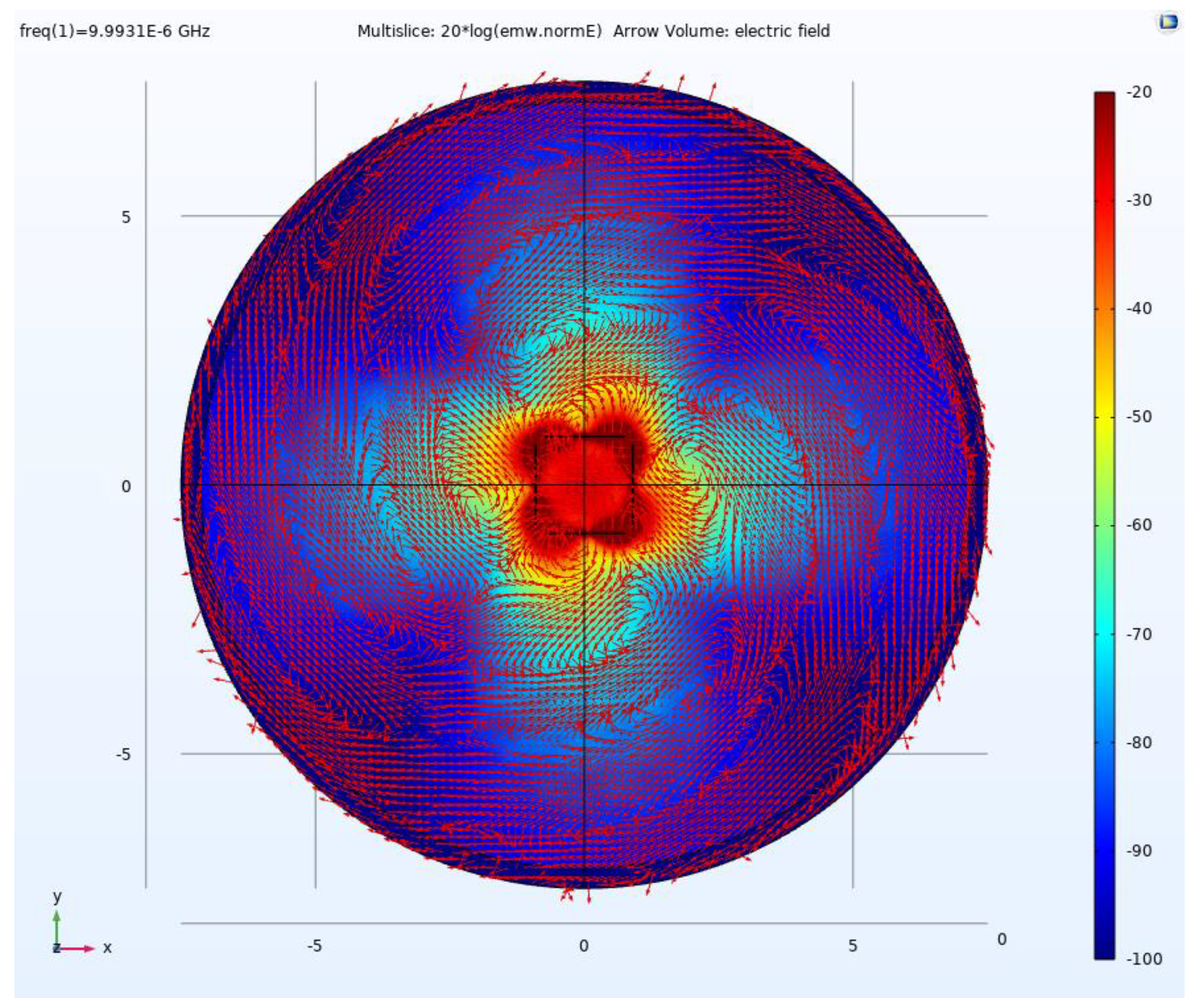Click the y-axis tick label -5 on left
This screenshot has height=1008, width=1198.
click(x=123, y=754)
